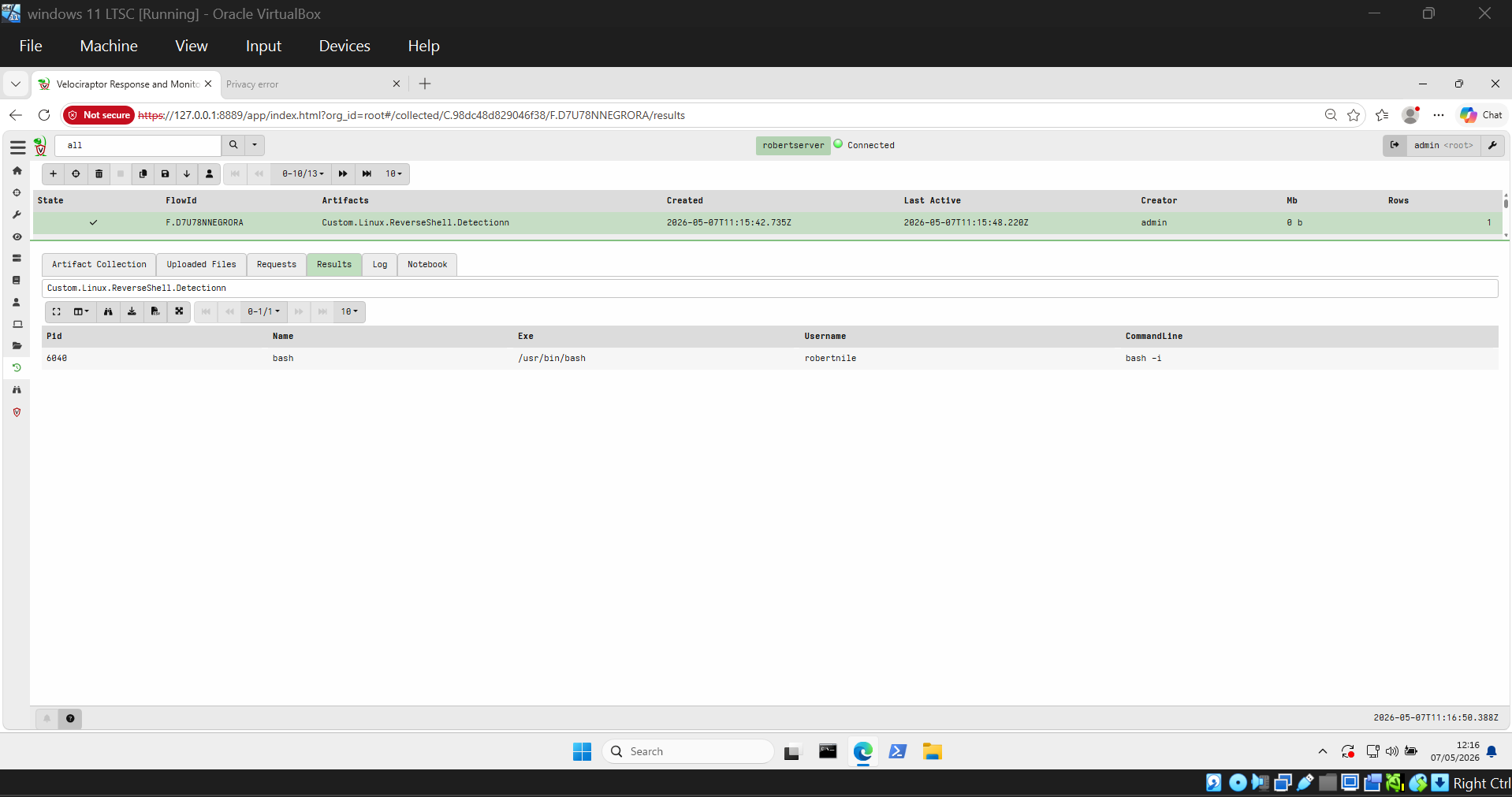The image size is (1512, 797).
Task: Open Collected Artifacts history sidebar icon
Action: [x=17, y=367]
